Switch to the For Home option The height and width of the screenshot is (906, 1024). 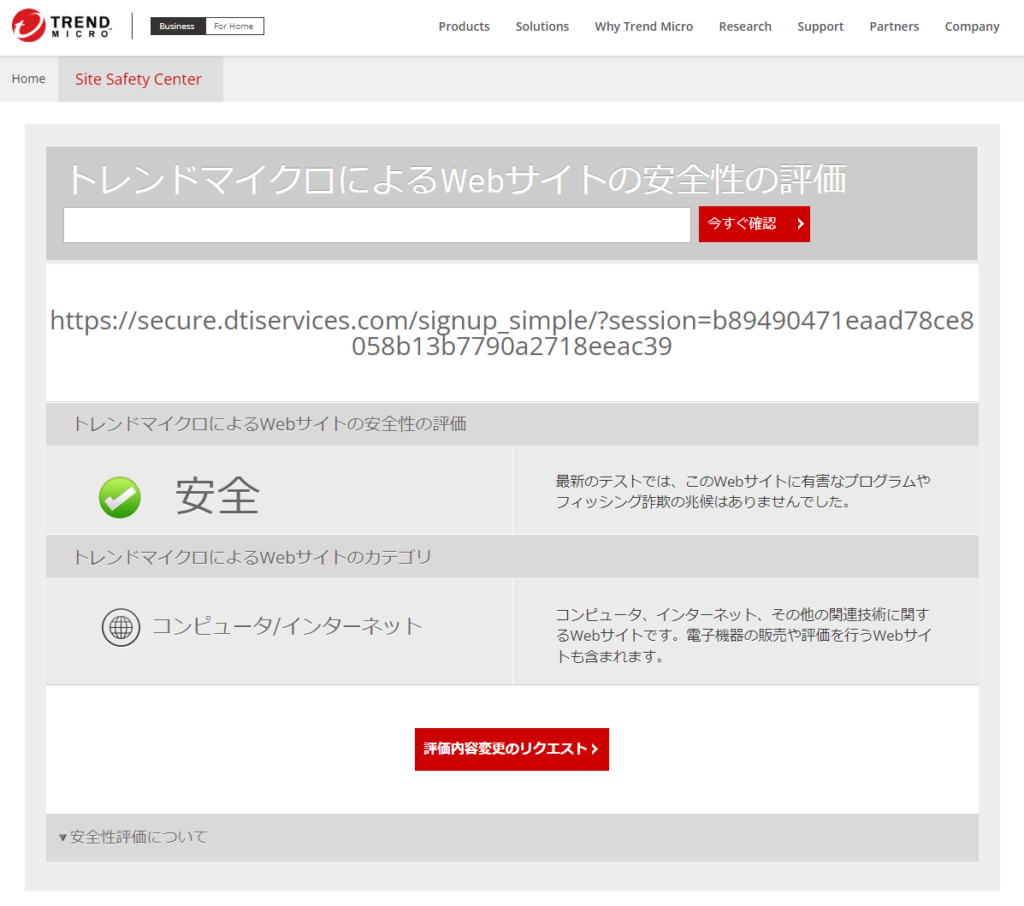(234, 26)
